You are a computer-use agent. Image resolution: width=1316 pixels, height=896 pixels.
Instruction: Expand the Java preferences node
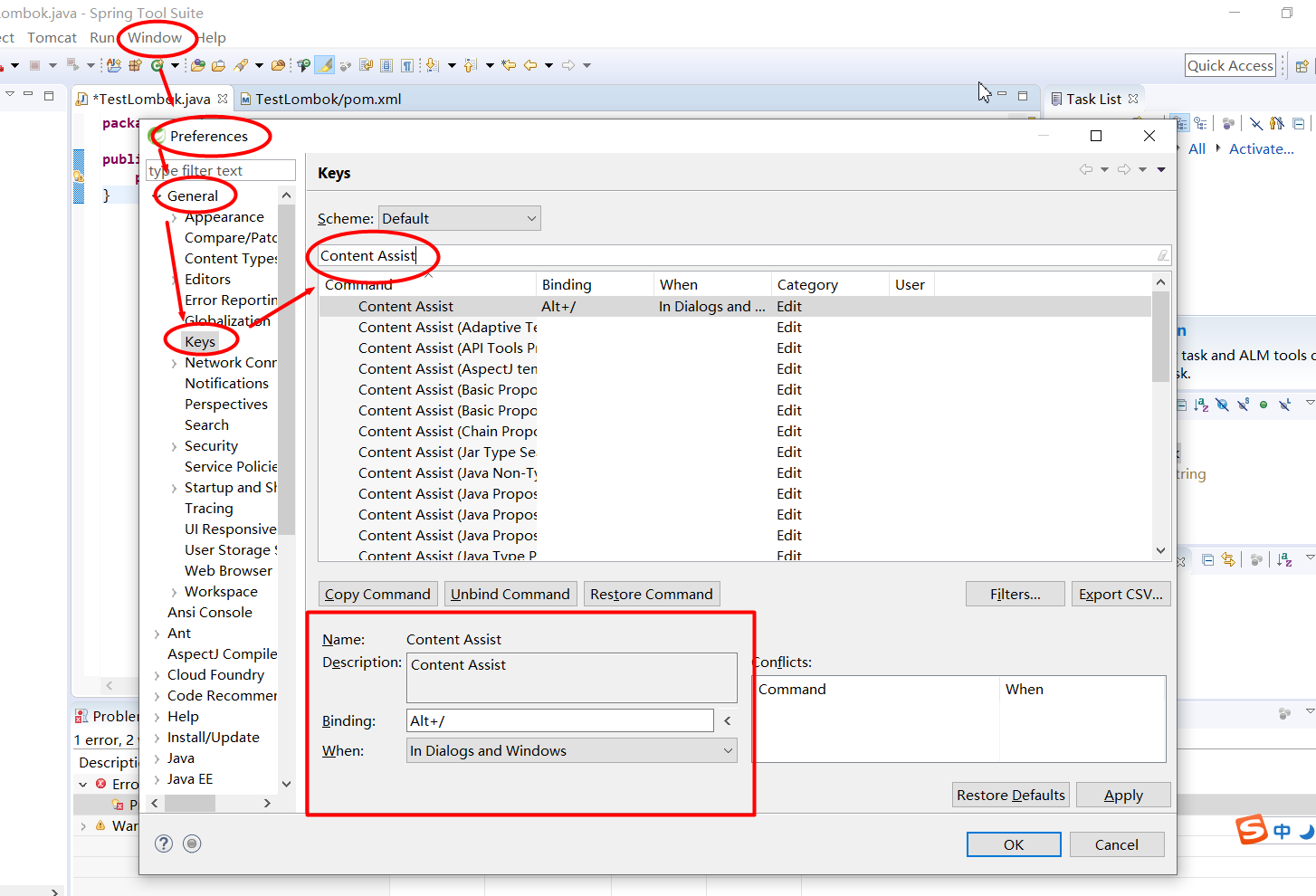(157, 758)
